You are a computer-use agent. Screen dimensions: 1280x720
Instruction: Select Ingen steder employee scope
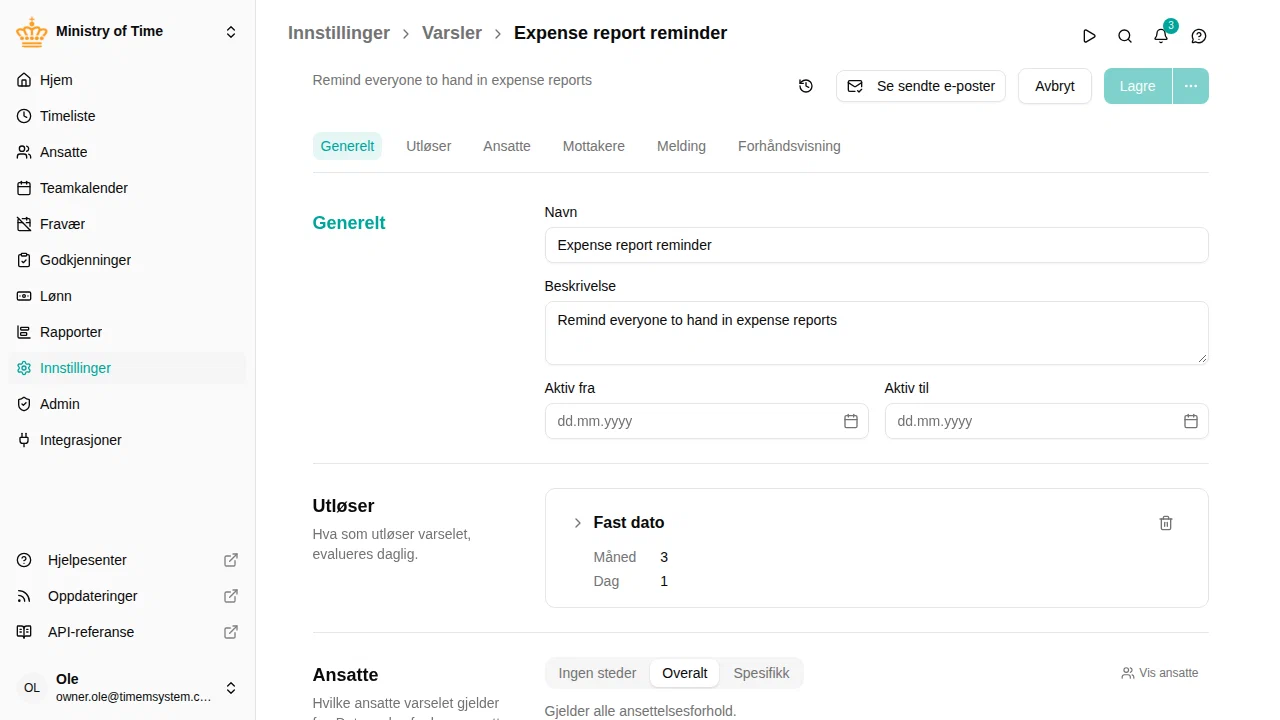[597, 673]
